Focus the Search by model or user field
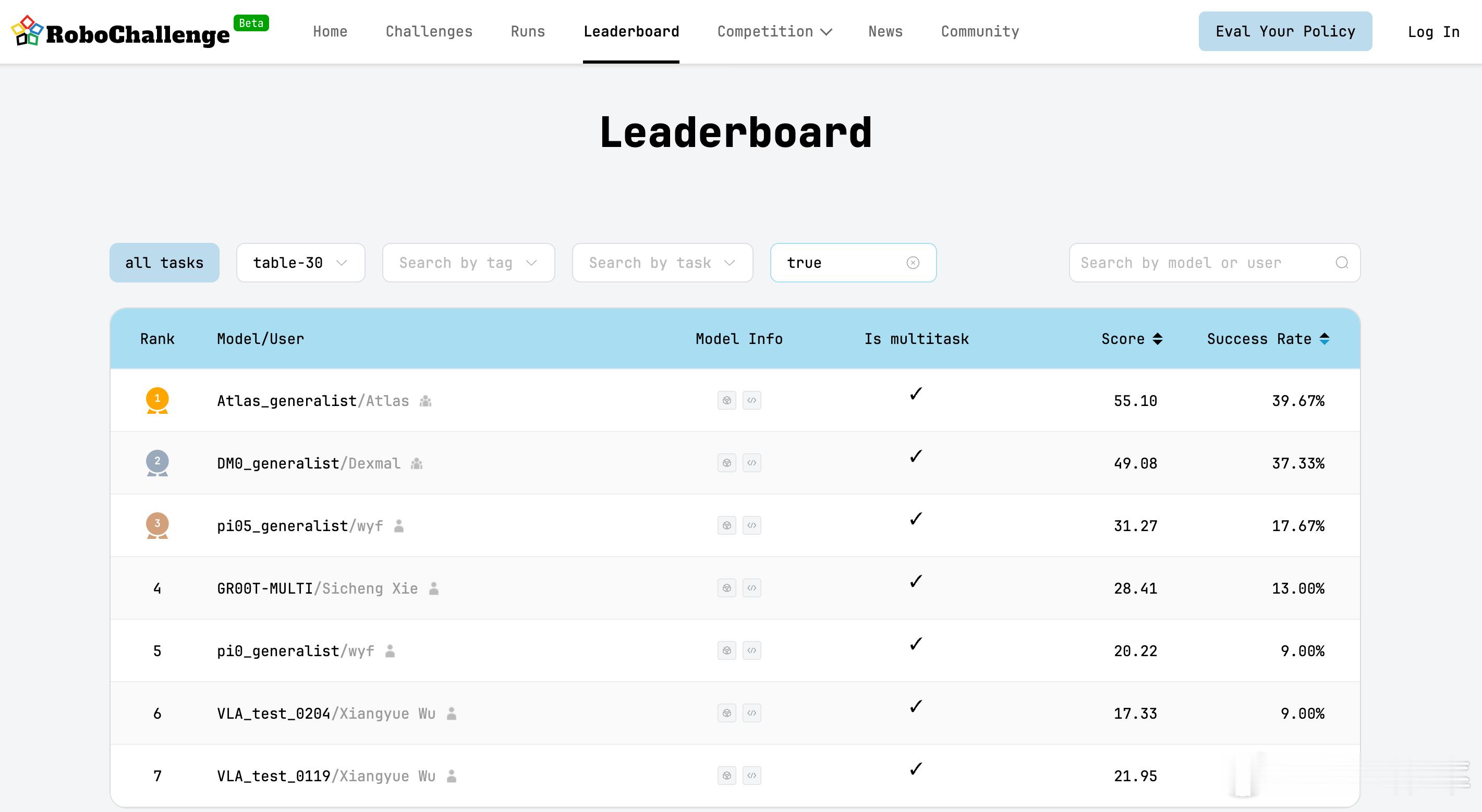 (x=1202, y=263)
